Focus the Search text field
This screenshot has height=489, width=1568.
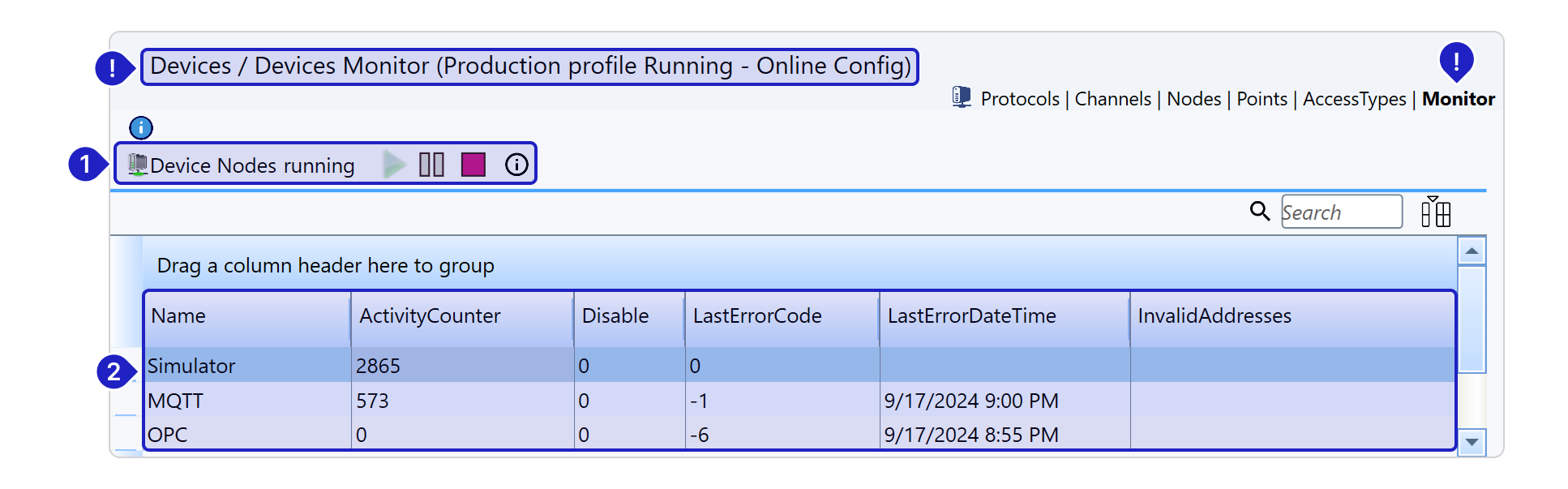pos(1341,212)
